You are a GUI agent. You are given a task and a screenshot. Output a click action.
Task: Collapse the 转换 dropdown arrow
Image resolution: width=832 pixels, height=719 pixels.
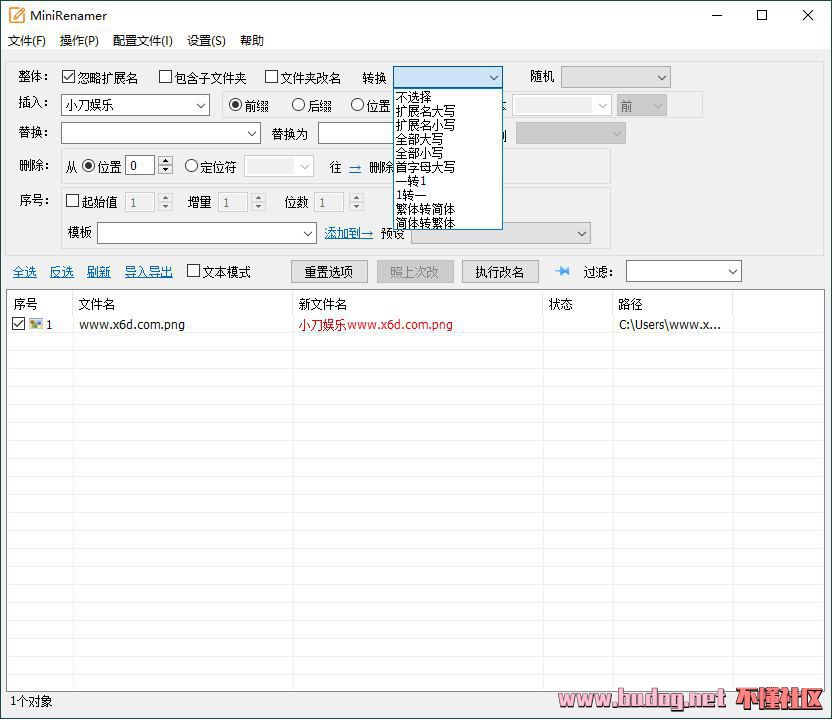[493, 78]
